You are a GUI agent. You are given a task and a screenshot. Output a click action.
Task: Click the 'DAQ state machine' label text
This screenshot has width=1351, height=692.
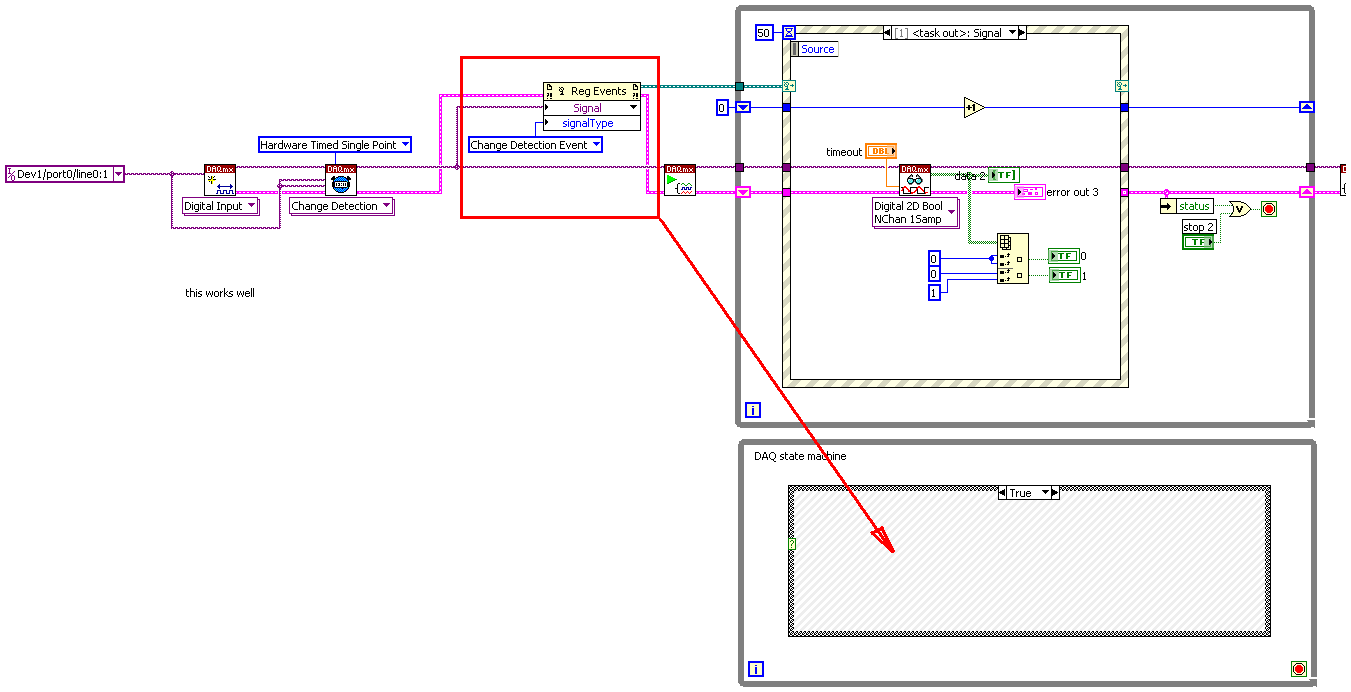tap(800, 456)
